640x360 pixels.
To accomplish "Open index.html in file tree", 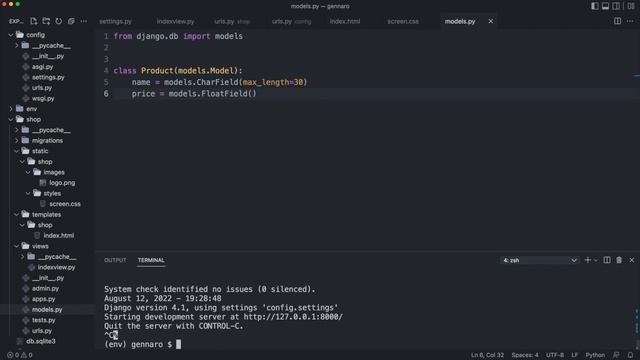I will click(59, 236).
